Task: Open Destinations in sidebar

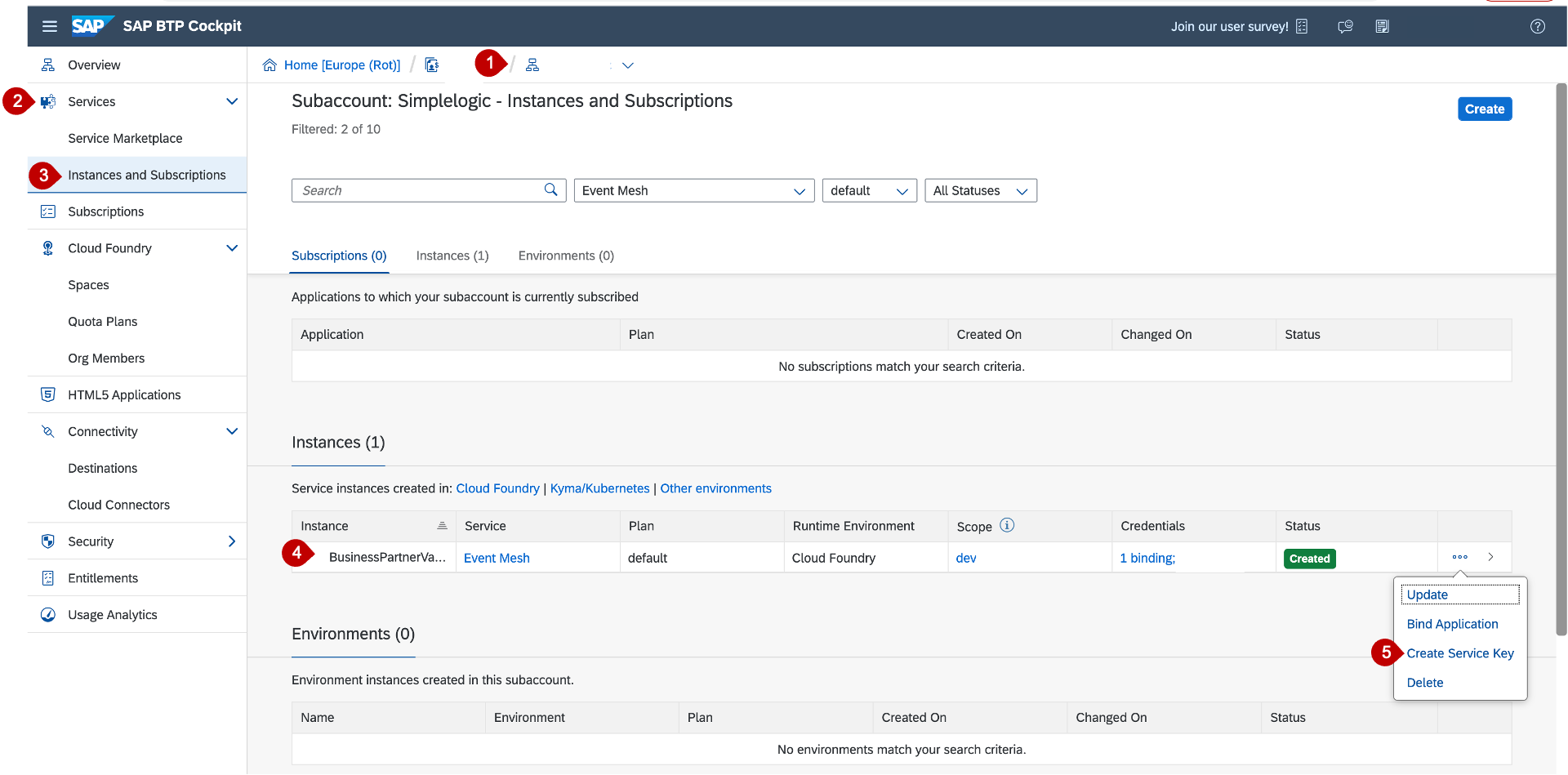Action: coord(102,468)
